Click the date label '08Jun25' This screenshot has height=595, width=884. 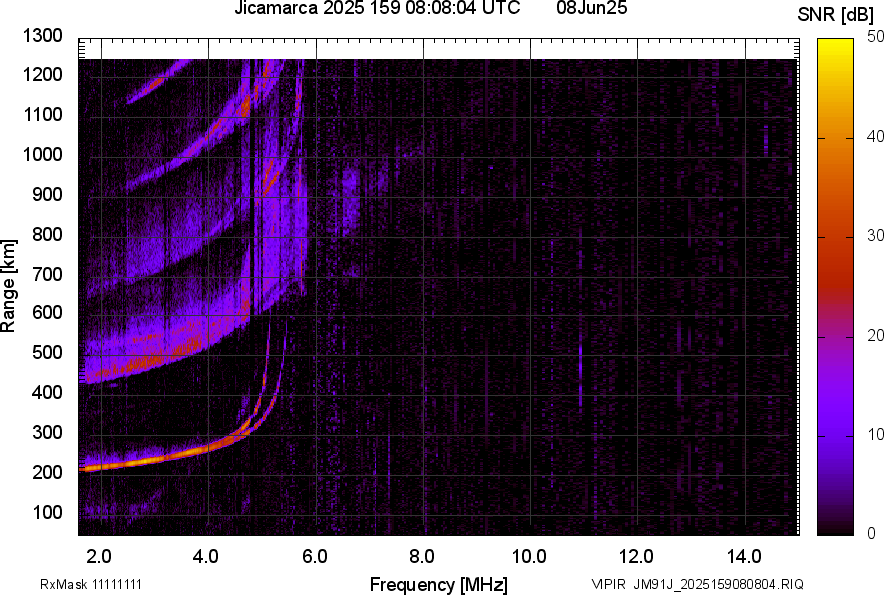coord(591,8)
